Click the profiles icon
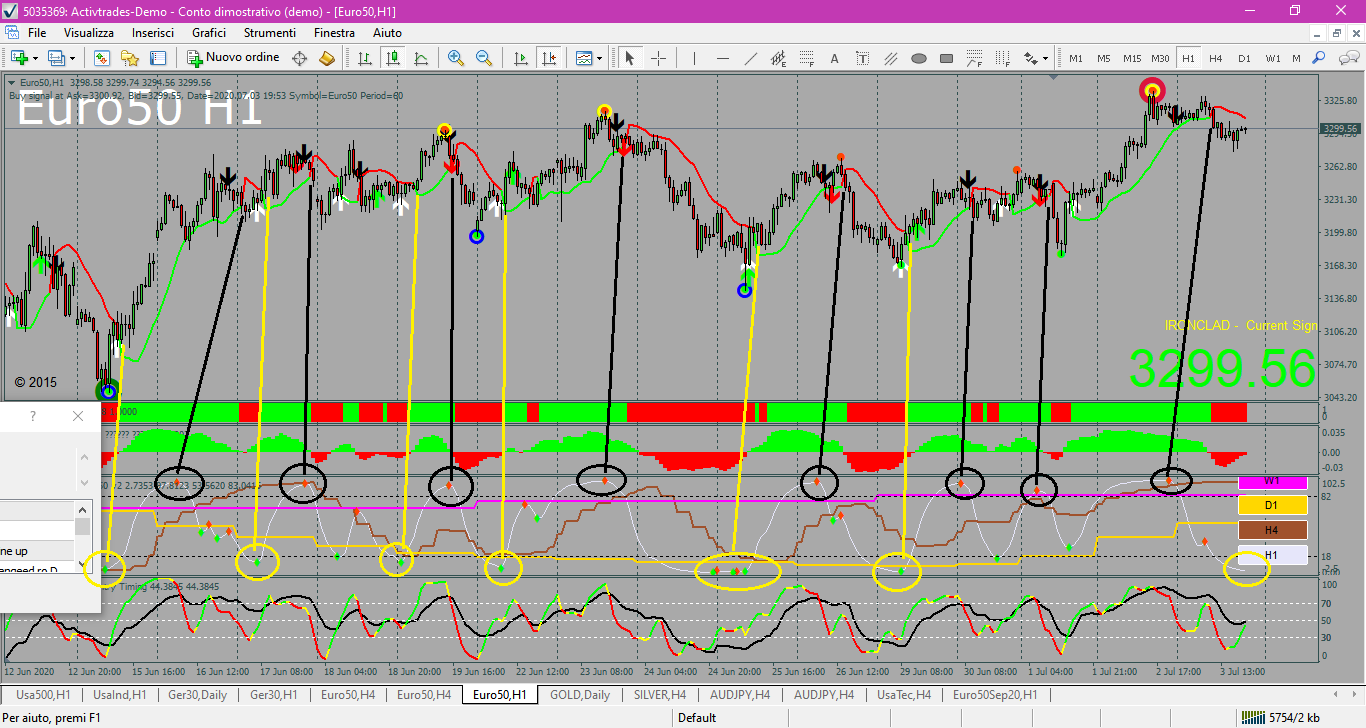This screenshot has height=728, width=1366. (x=57, y=58)
